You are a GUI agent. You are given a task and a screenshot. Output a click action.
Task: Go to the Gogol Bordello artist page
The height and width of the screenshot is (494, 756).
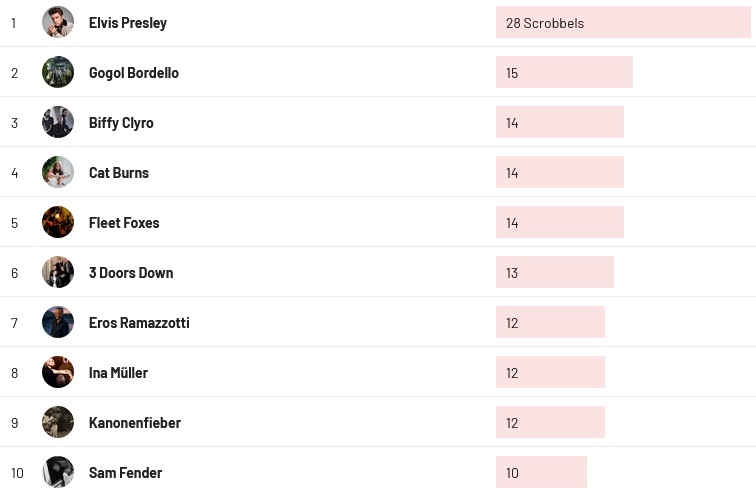point(134,73)
